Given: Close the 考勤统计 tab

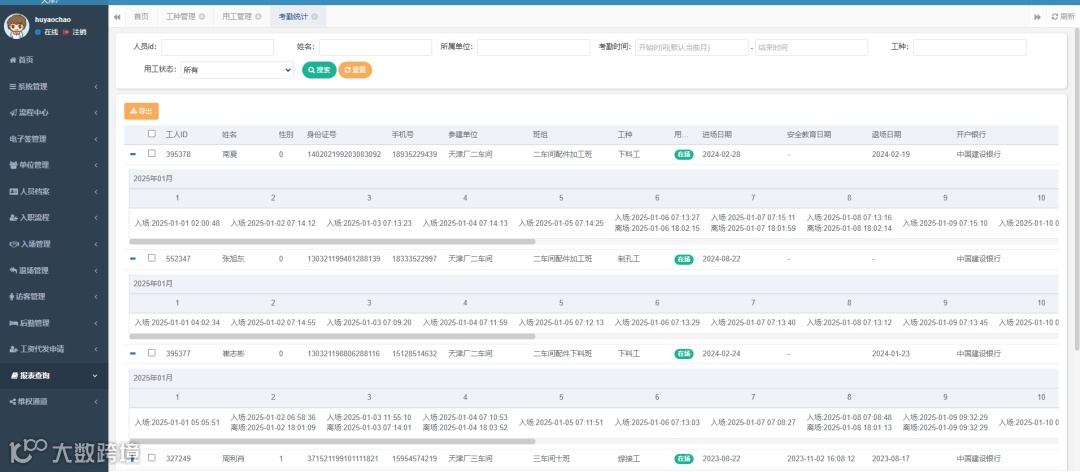Looking at the screenshot, I should [315, 17].
